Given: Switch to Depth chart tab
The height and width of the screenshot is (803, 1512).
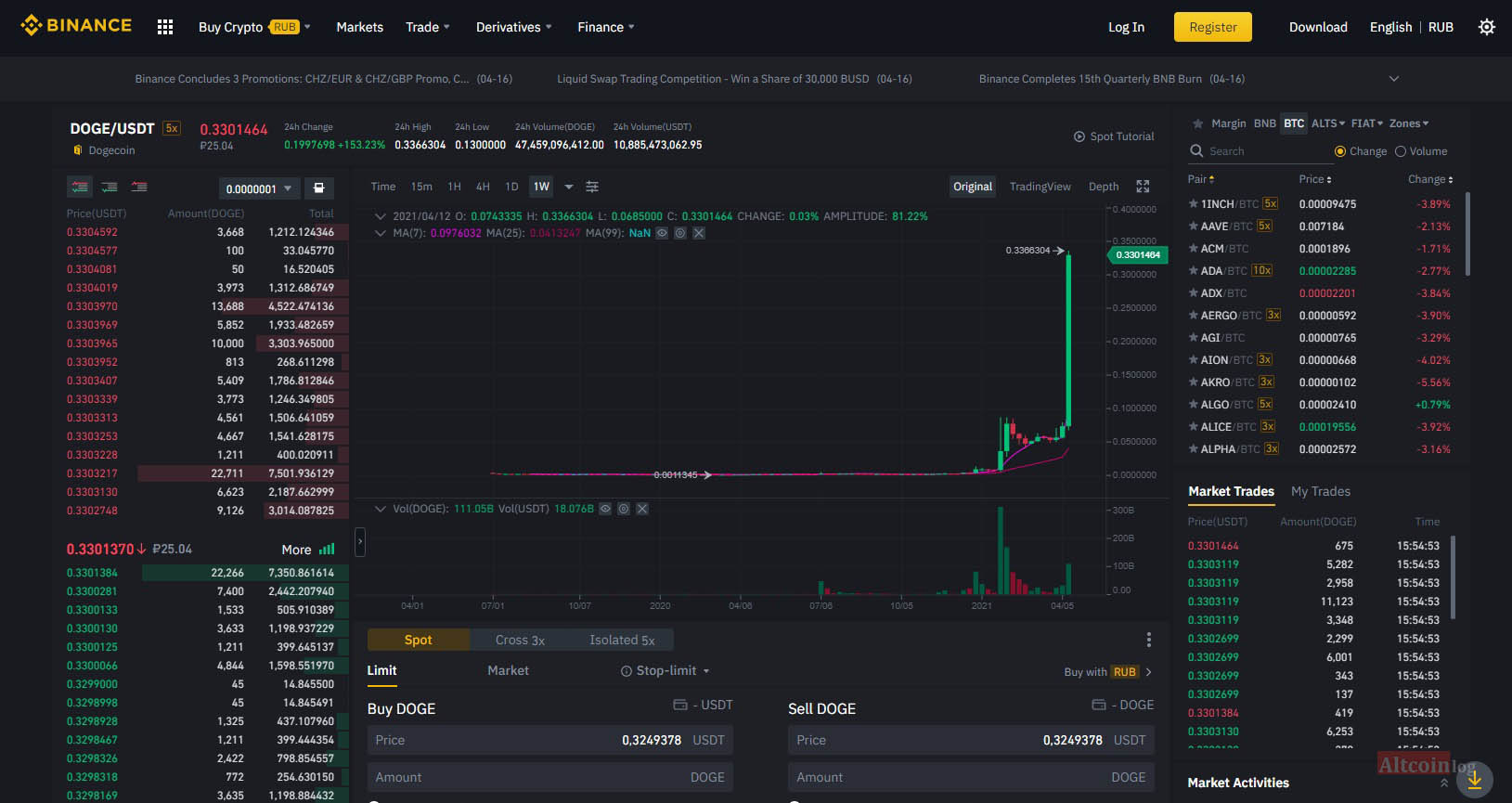Looking at the screenshot, I should pyautogui.click(x=1104, y=187).
